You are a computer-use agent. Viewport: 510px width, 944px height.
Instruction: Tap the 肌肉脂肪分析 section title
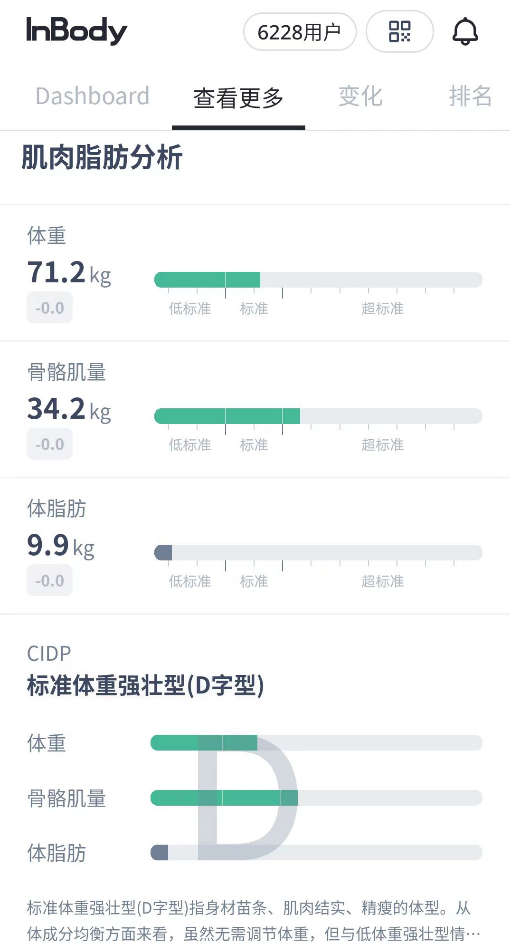102,158
